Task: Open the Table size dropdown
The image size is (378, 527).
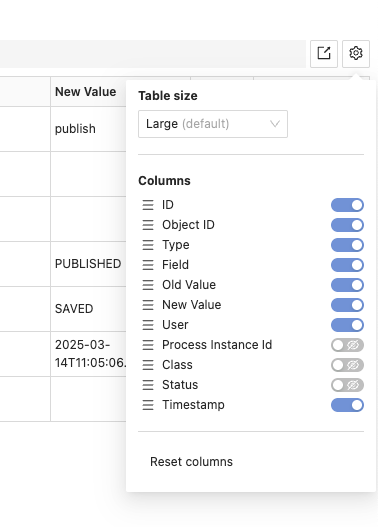Action: tap(213, 124)
